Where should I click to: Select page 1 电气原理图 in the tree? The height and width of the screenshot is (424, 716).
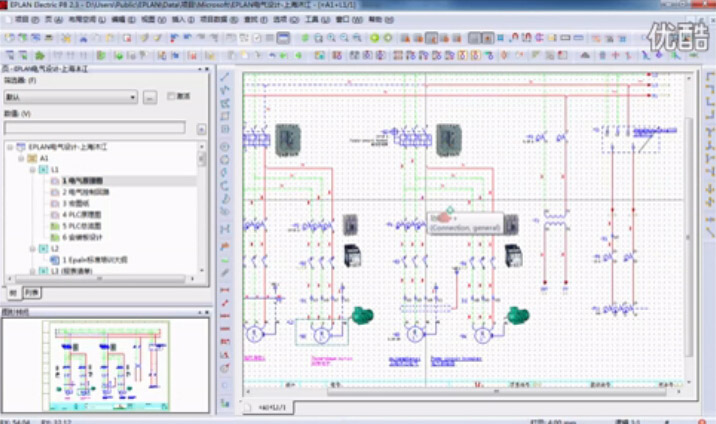point(82,181)
